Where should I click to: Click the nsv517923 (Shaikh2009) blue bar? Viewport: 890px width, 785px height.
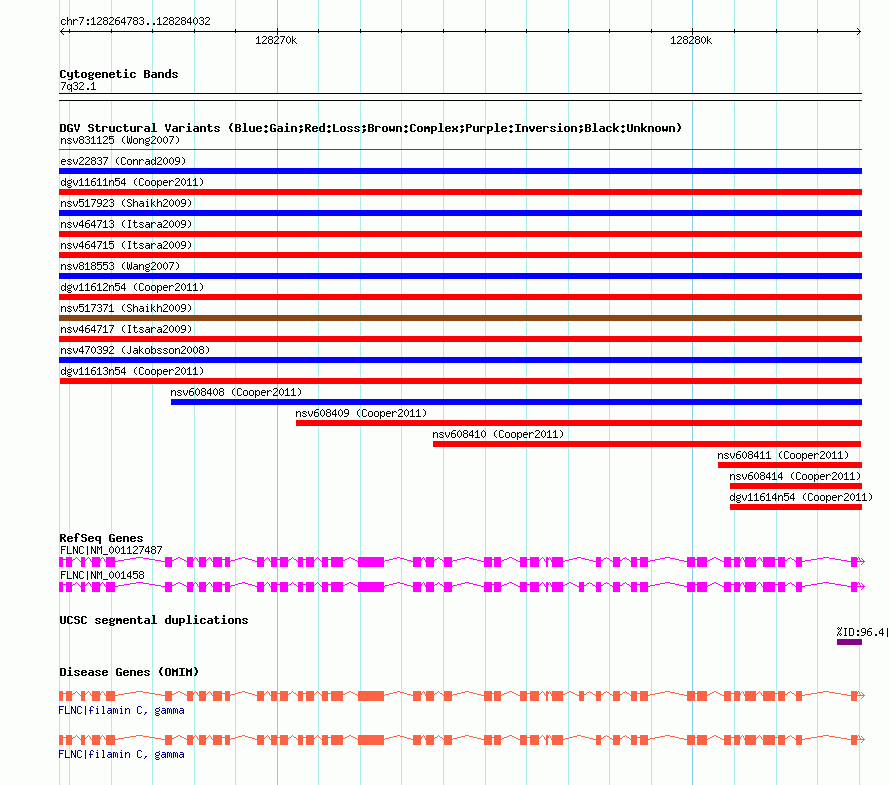point(460,213)
